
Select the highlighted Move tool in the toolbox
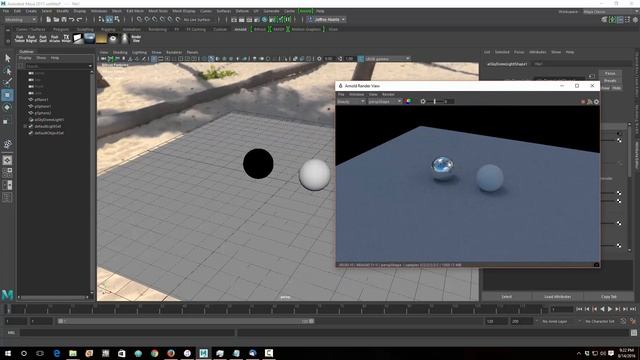click(x=7, y=95)
